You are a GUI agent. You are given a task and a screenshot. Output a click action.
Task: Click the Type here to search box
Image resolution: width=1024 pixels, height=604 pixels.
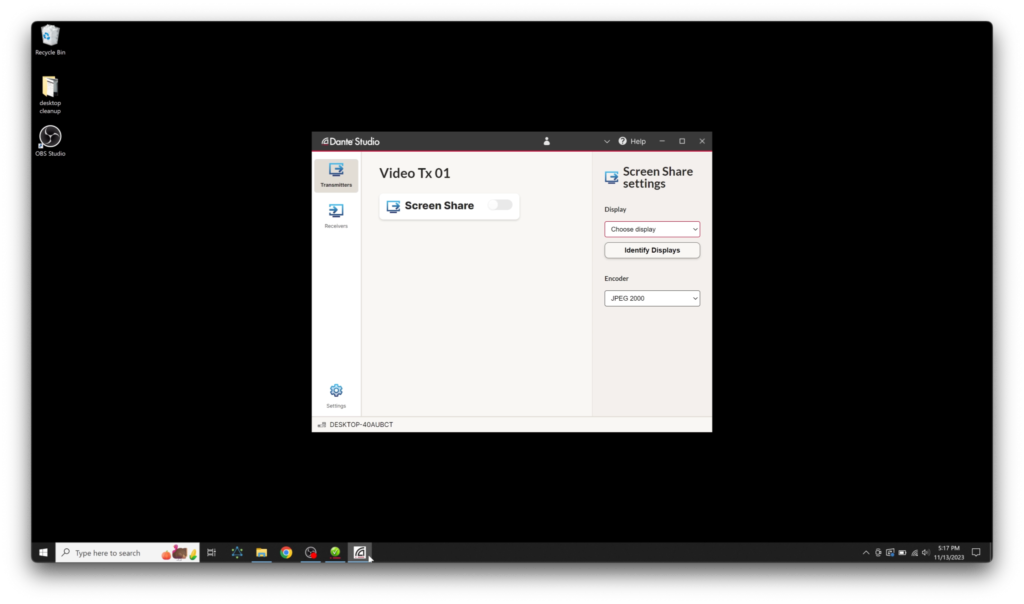click(127, 552)
